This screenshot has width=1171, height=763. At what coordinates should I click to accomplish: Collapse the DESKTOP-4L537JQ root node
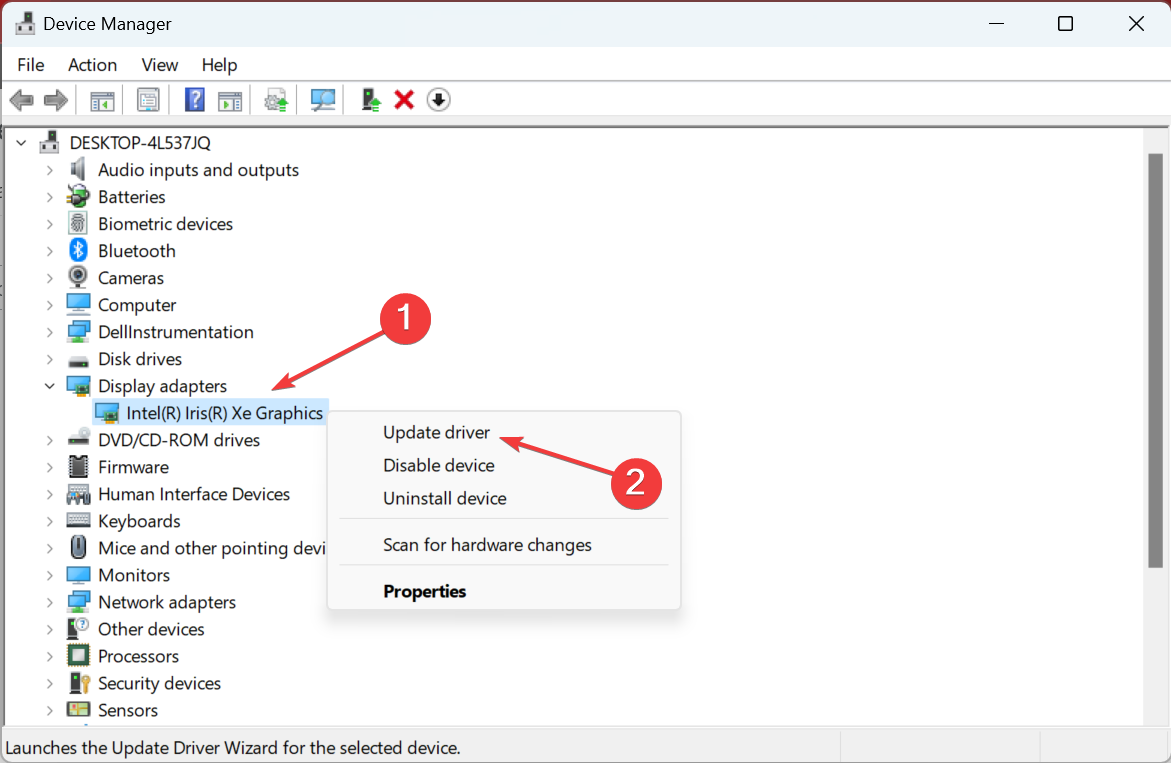(22, 143)
